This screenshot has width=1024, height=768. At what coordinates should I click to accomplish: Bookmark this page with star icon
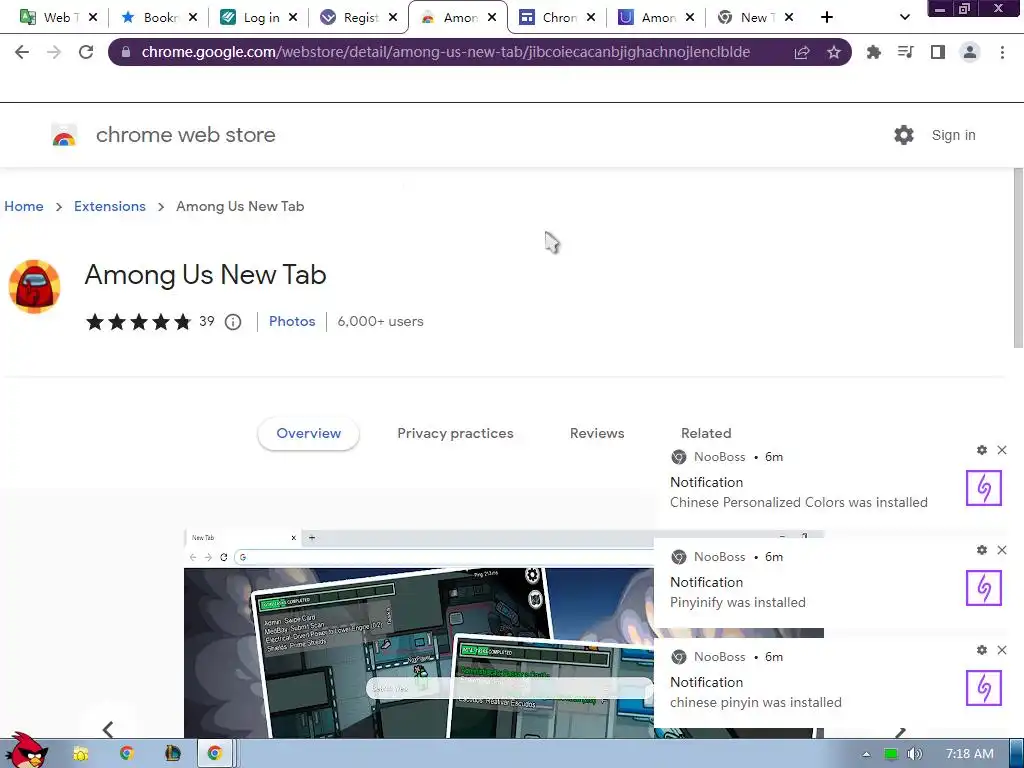pos(833,52)
